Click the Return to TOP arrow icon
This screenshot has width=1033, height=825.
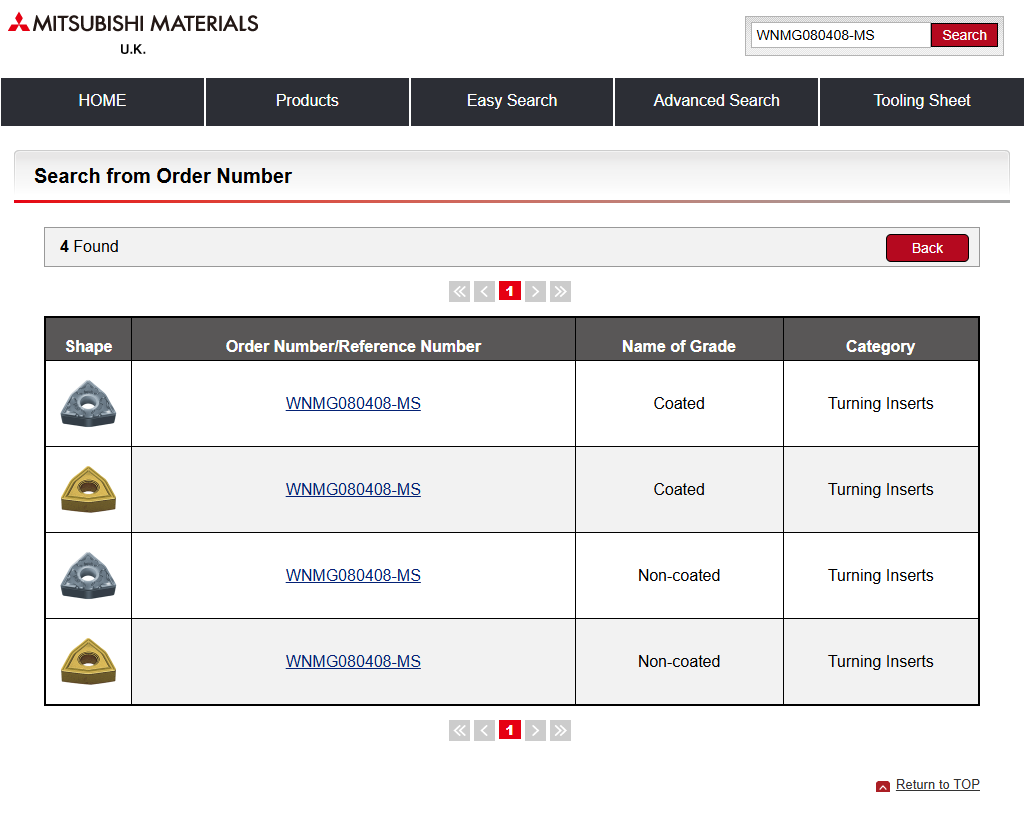(883, 786)
